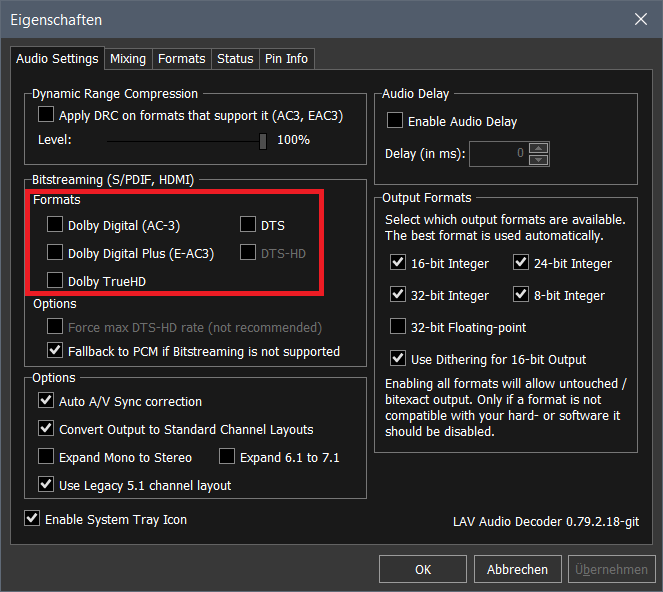This screenshot has width=663, height=592.
Task: Increase the audio delay with up arrow
Action: 538,148
